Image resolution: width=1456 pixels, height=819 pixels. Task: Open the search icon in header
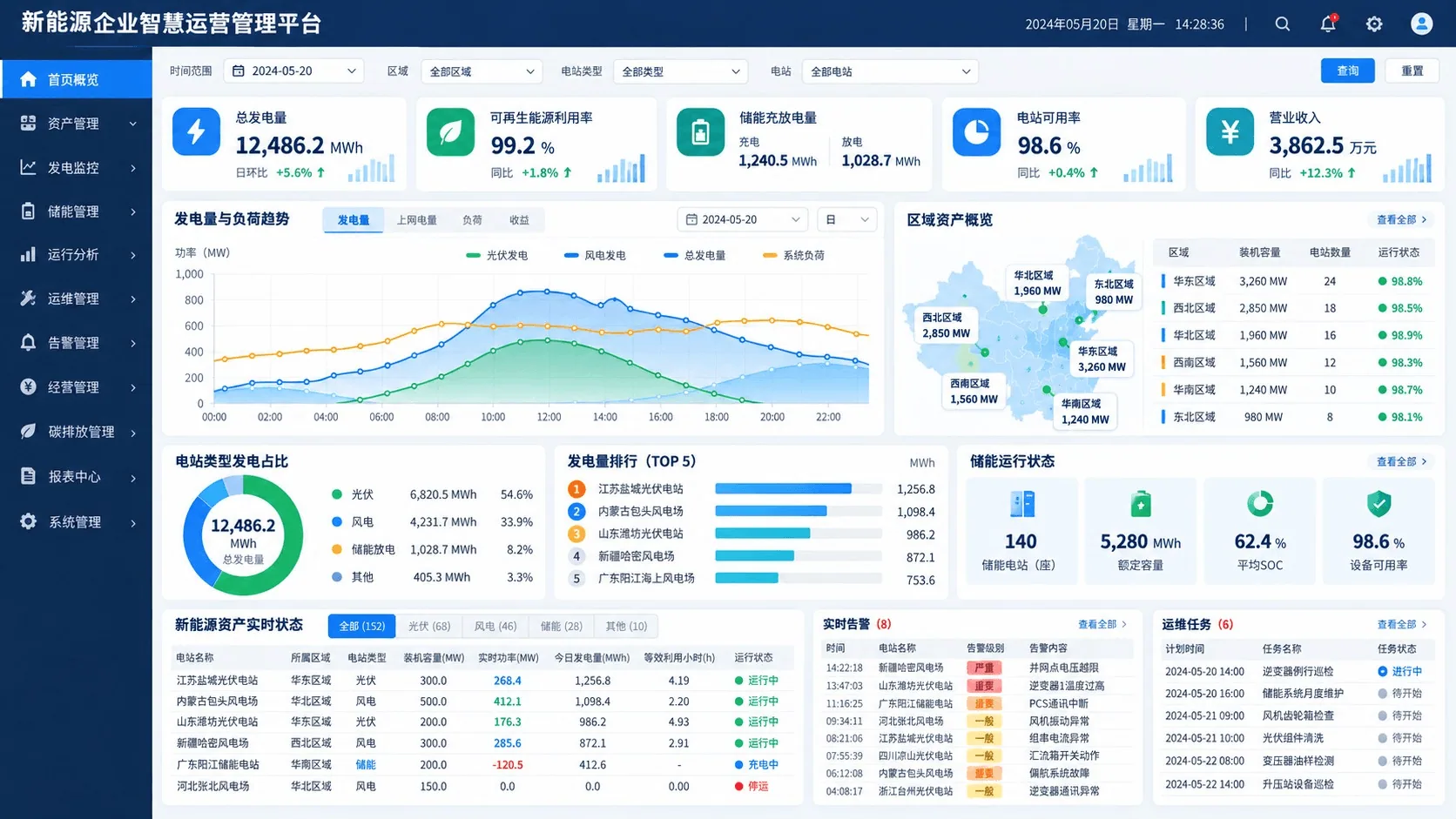click(1283, 24)
